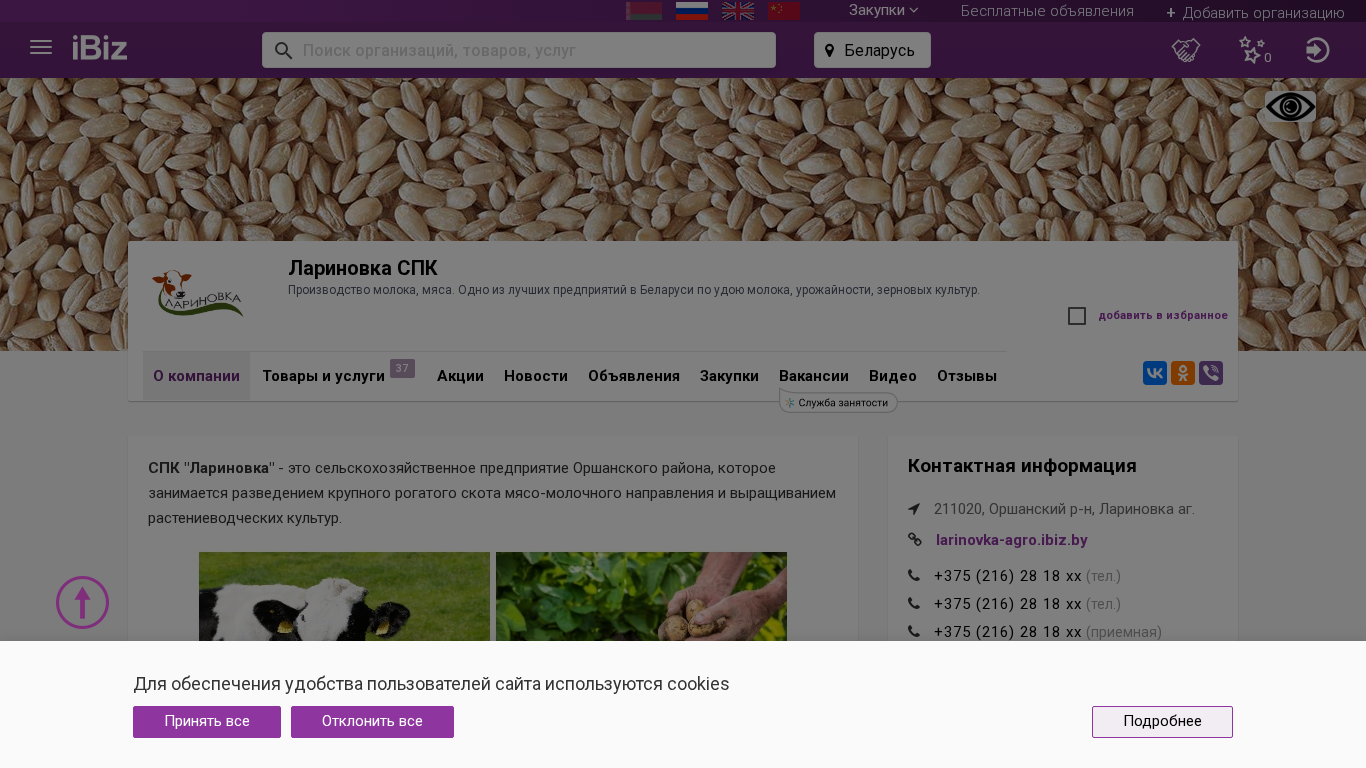Click the Лариновка company logo
Screen dimensions: 1366x768
click(x=198, y=294)
